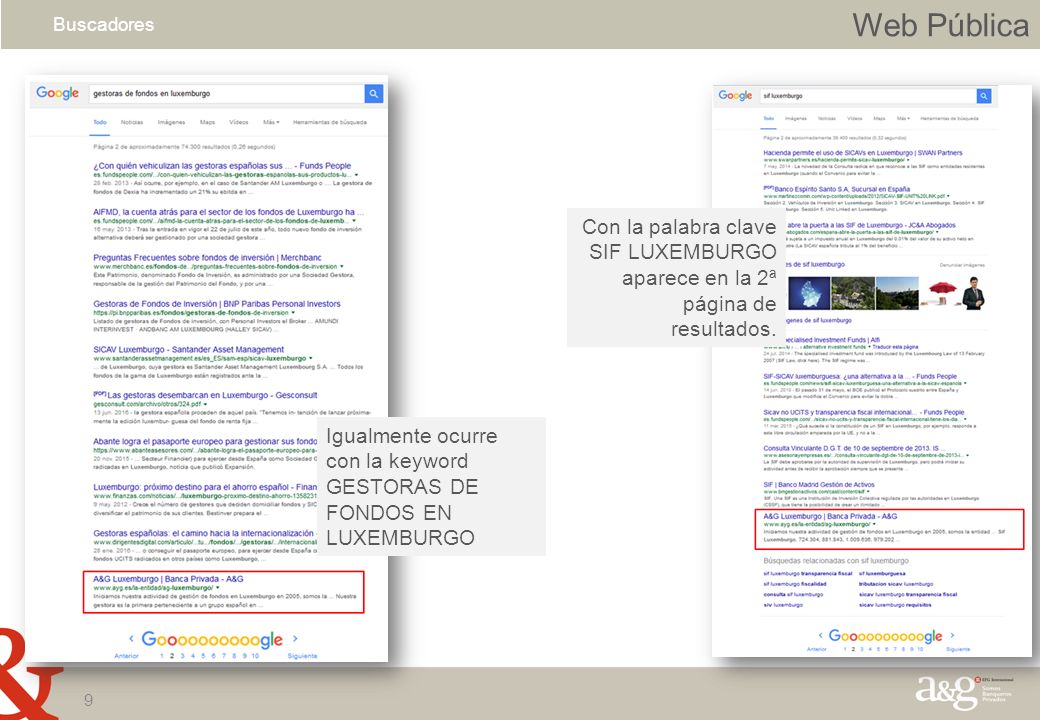
Task: Open 'Preguntas Frecuentes sobre fondos de inversión | Merchbanc'
Action: (207, 257)
